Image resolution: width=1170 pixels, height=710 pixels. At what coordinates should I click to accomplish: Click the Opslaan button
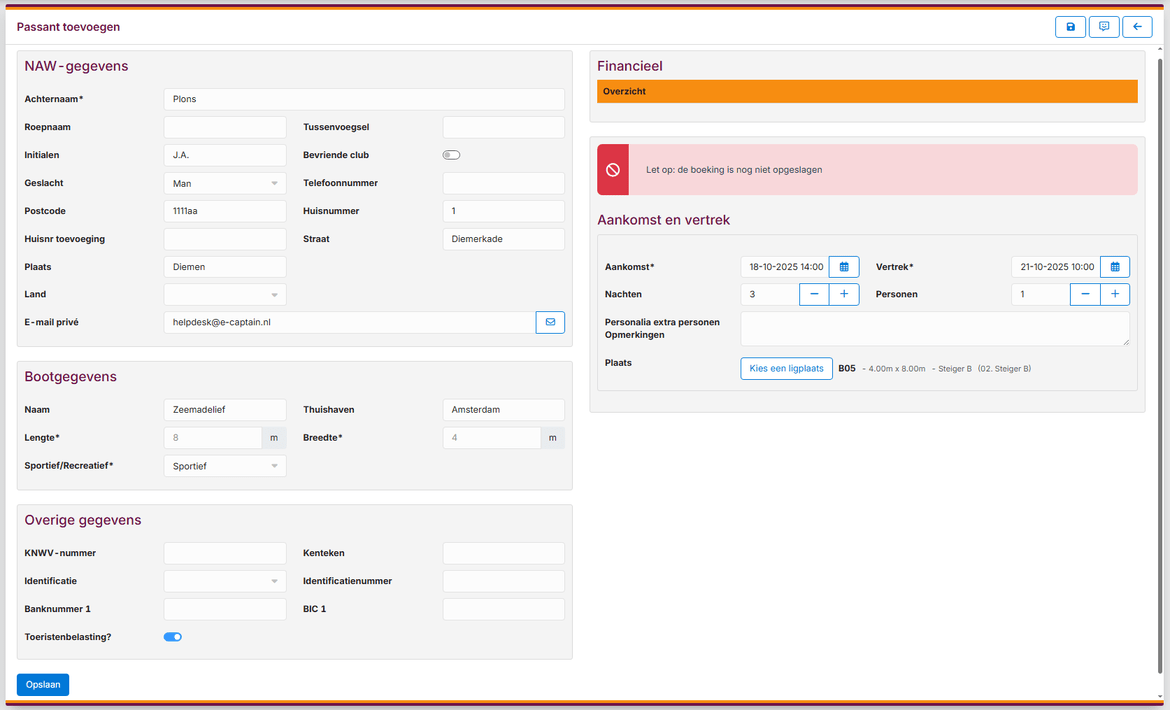click(43, 685)
